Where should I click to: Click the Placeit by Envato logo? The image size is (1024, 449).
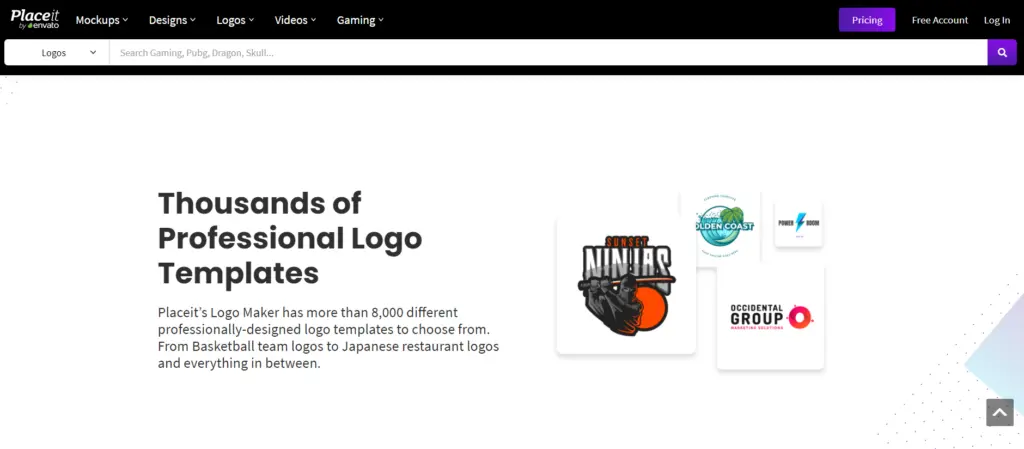tap(35, 19)
